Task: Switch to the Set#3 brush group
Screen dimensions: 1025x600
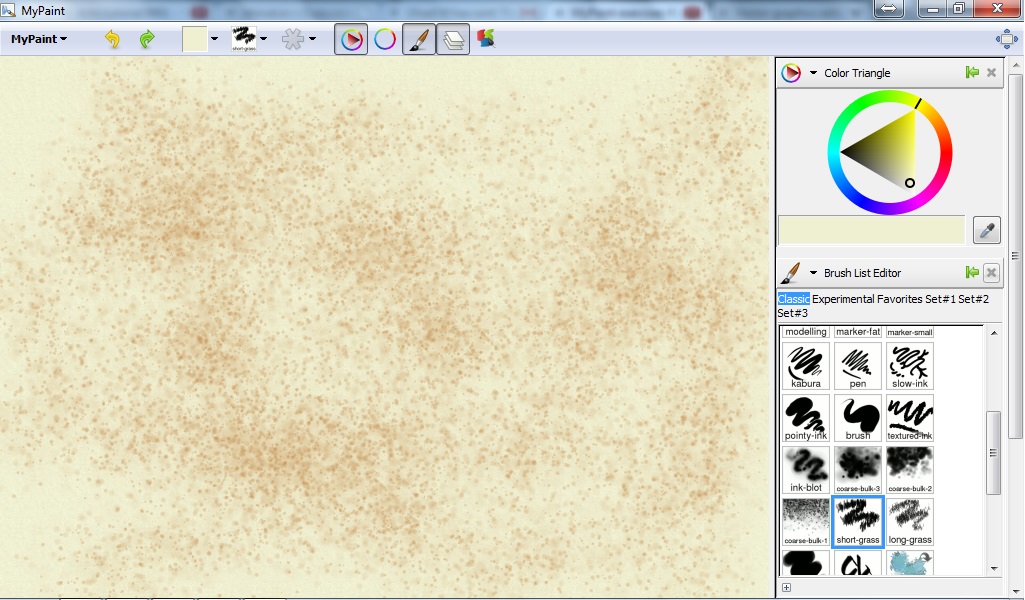Action: pyautogui.click(x=792, y=313)
